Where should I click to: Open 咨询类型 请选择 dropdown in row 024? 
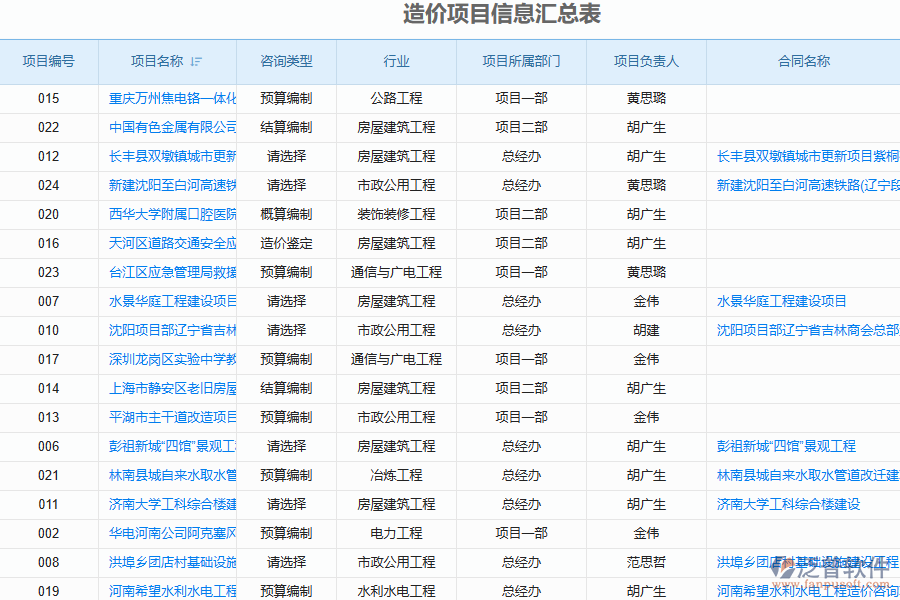point(286,185)
